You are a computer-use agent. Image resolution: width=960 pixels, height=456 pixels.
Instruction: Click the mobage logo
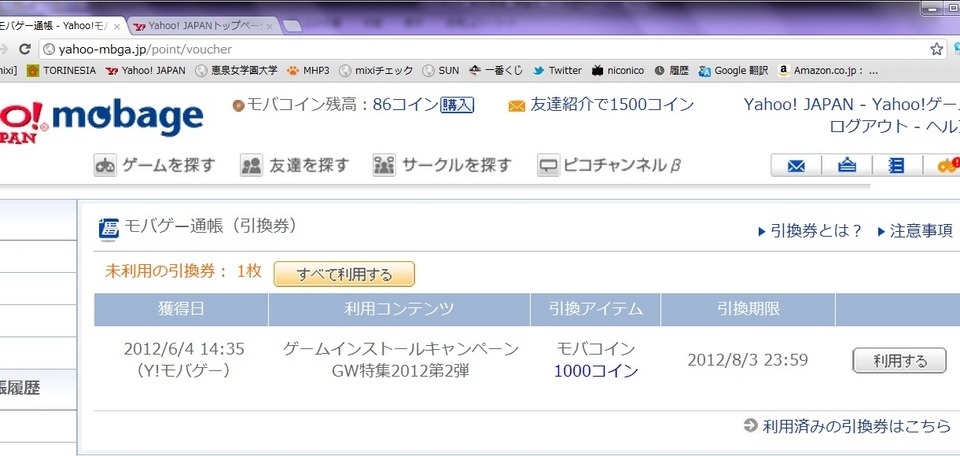(127, 119)
